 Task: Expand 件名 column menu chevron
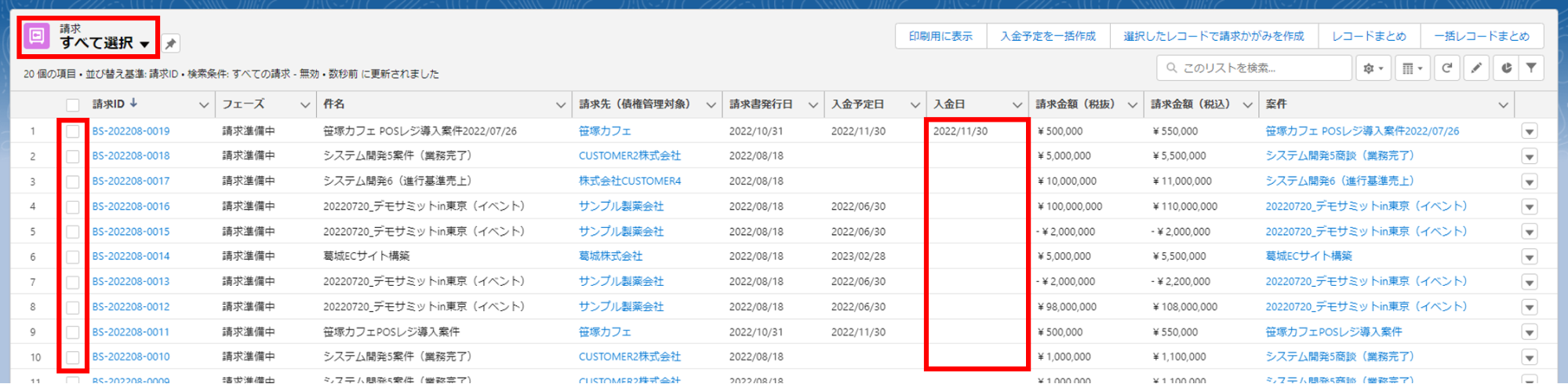[x=561, y=104]
